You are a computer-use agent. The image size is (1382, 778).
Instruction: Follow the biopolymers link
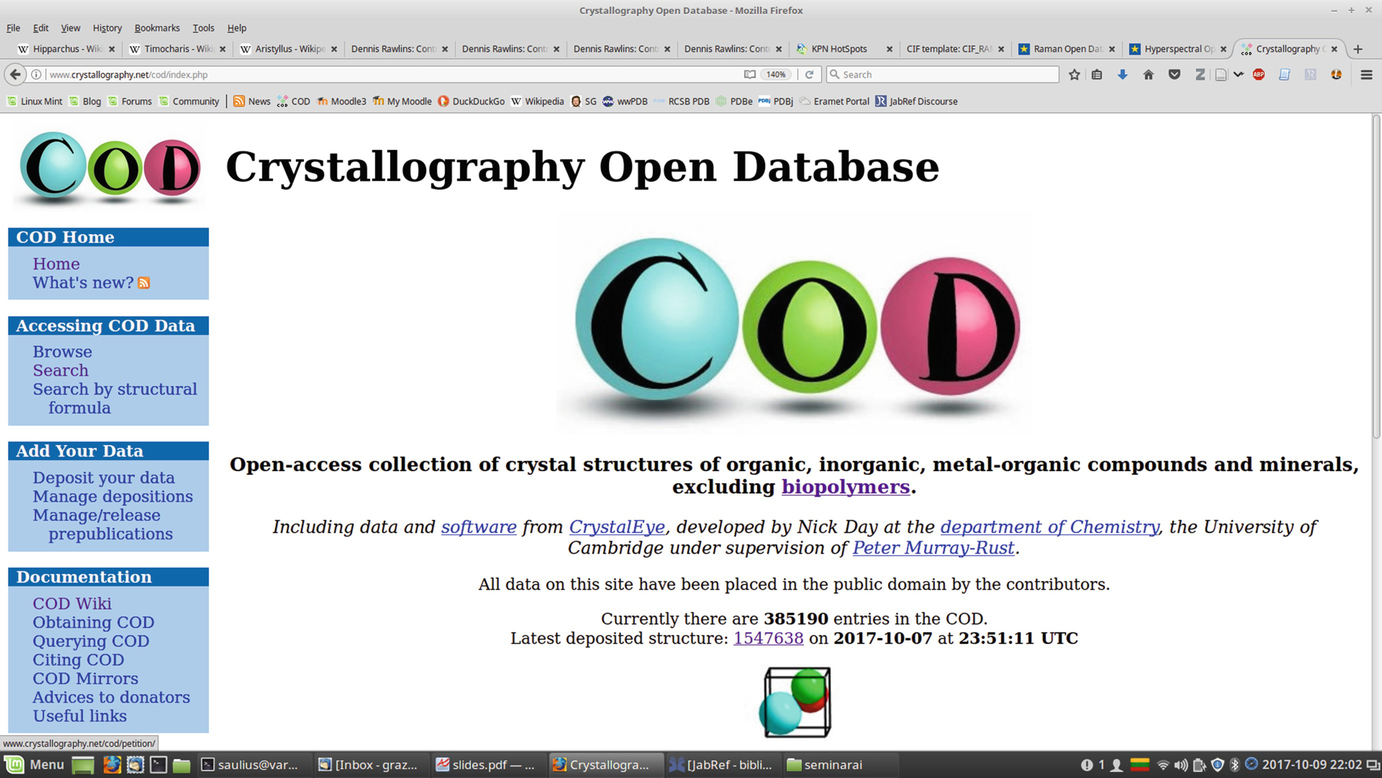(845, 487)
